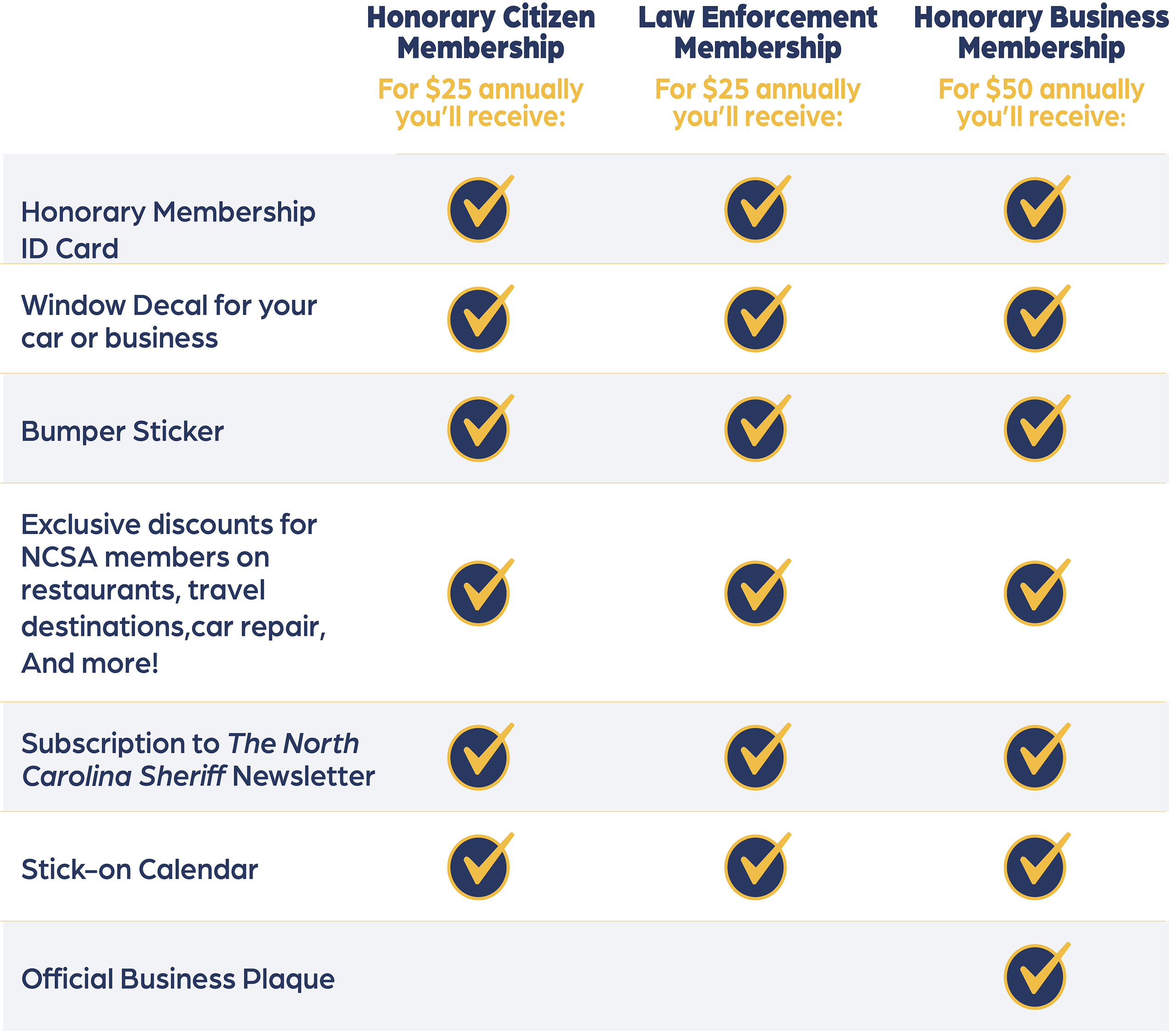Click the Bumper Sticker row label
Image resolution: width=1176 pixels, height=1031 pixels.
123,432
